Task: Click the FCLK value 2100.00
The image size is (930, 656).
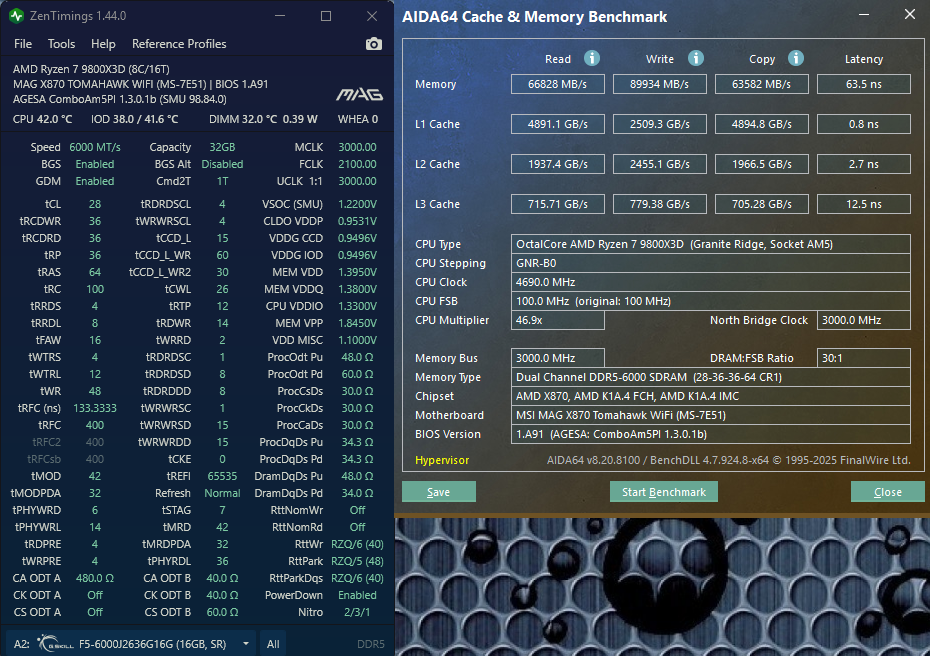Action: tap(357, 164)
